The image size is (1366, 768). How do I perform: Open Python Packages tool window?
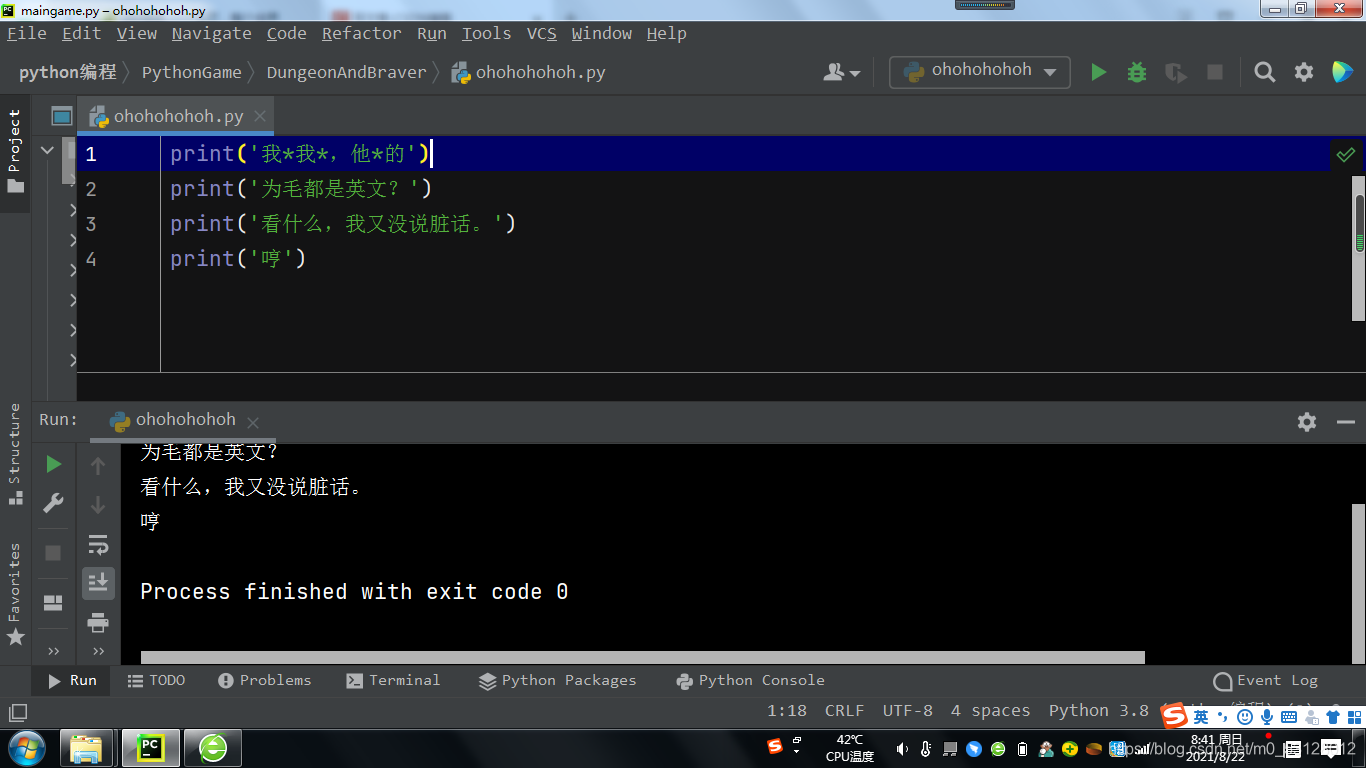coord(557,680)
